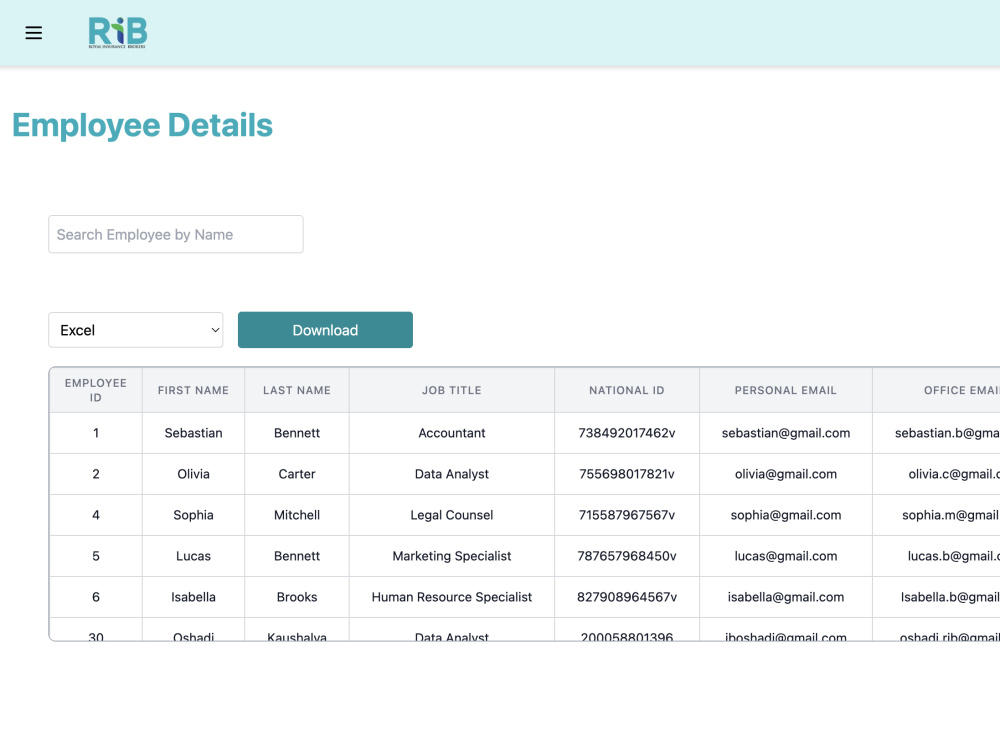Click email olivia@gmail.com
The height and width of the screenshot is (750, 1000).
click(x=786, y=474)
